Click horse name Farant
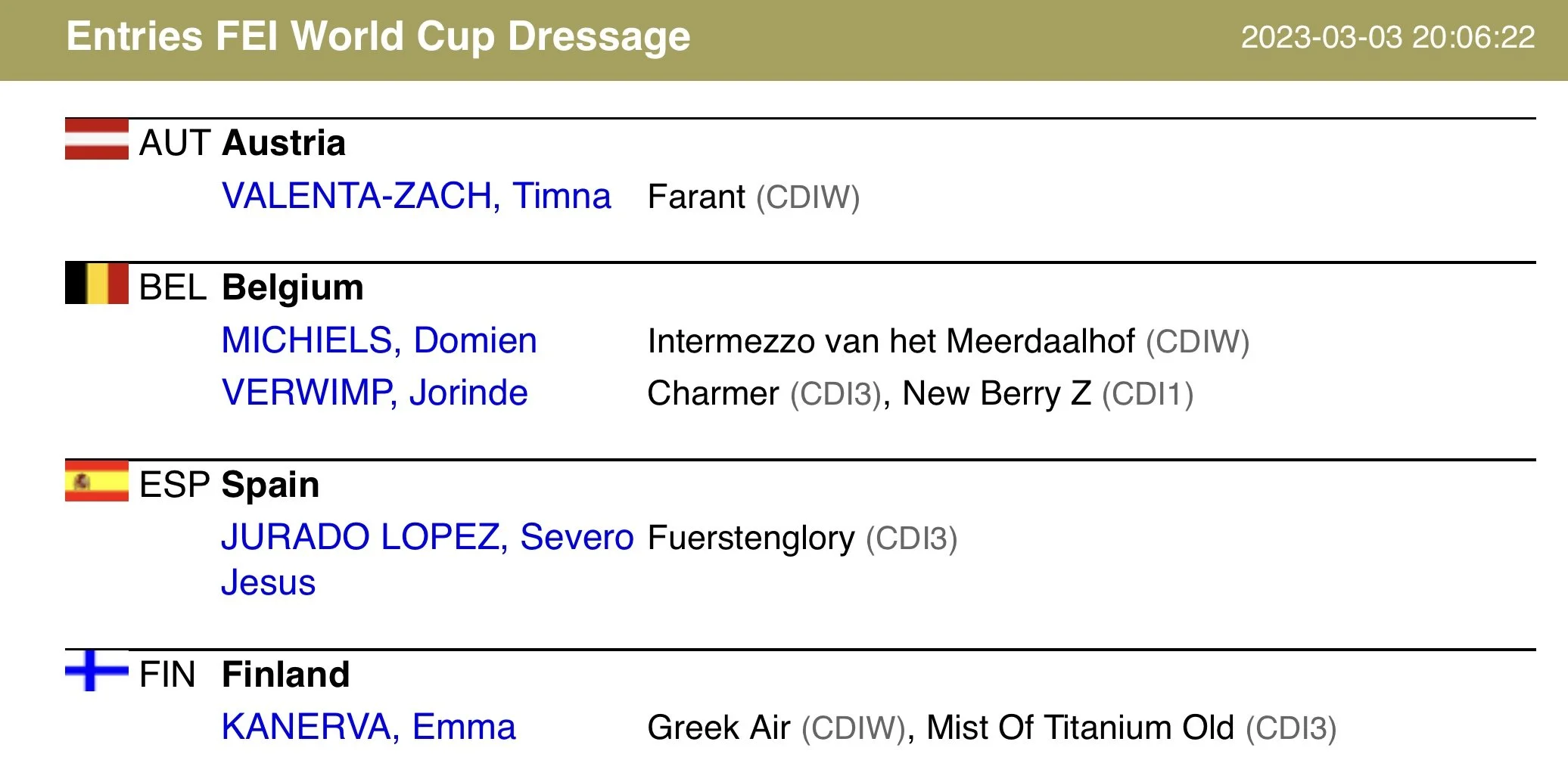The height and width of the screenshot is (779, 1568). coord(696,197)
